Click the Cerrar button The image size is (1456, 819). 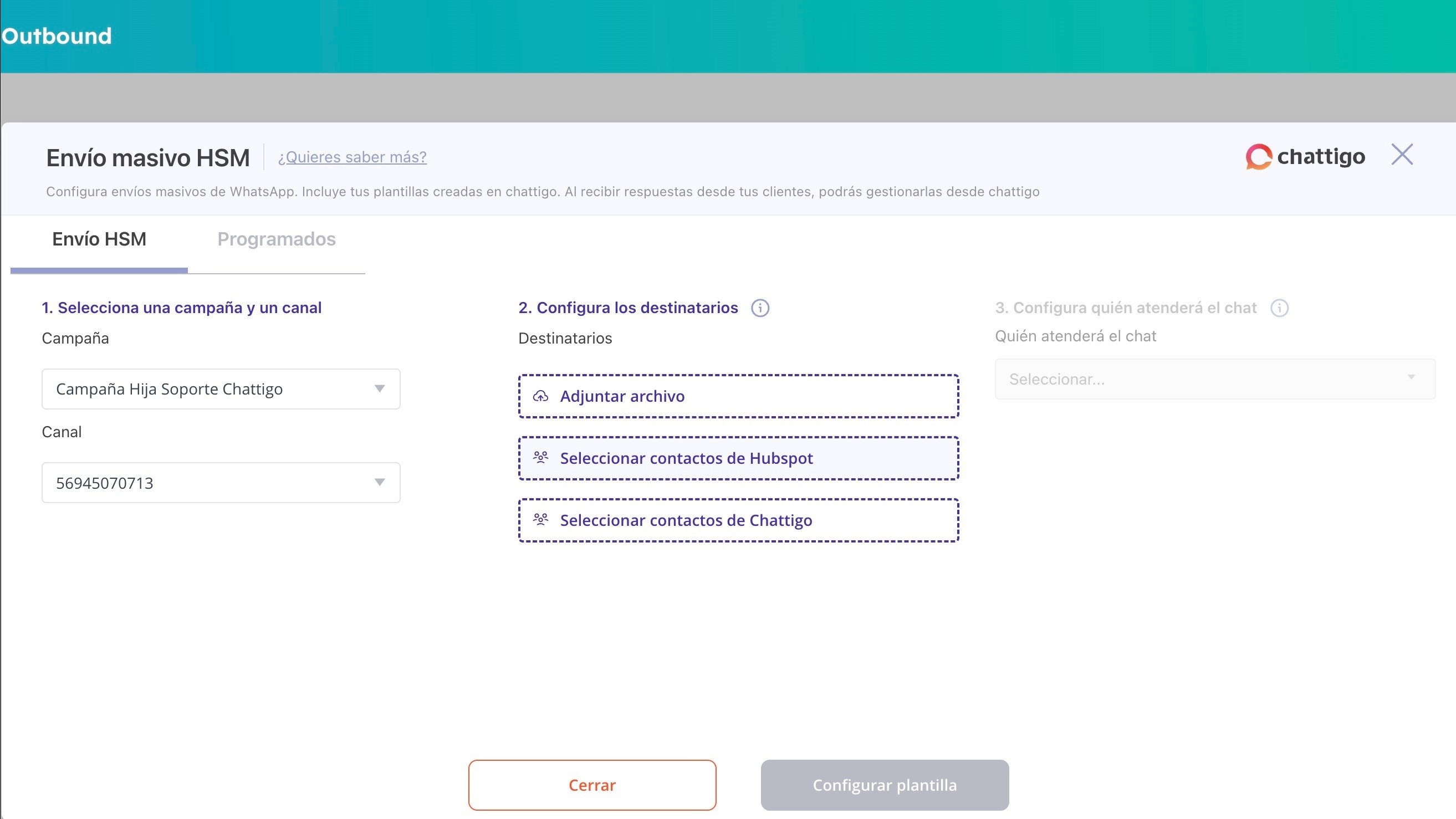pos(592,785)
